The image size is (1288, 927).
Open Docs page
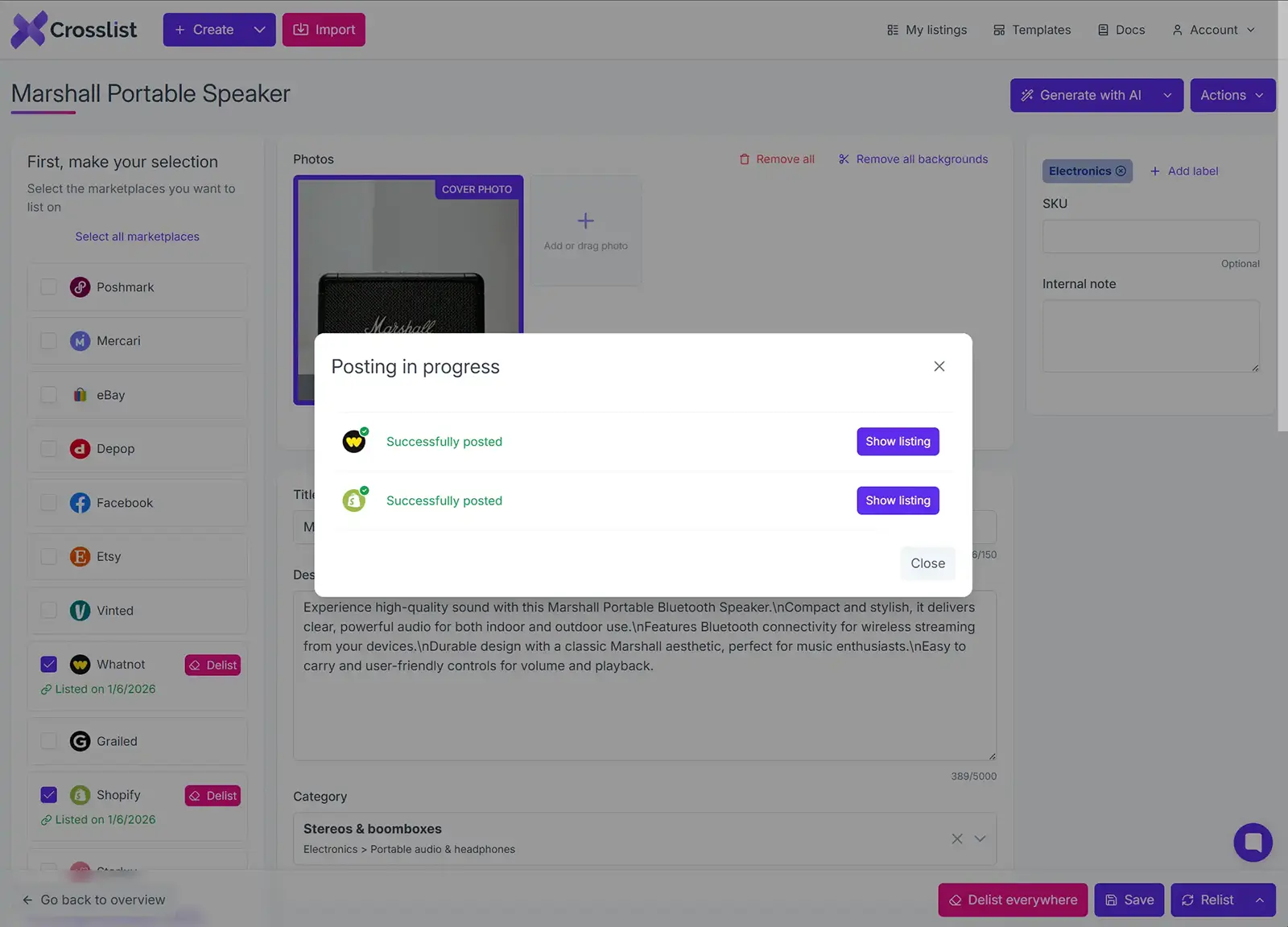[x=1121, y=30]
